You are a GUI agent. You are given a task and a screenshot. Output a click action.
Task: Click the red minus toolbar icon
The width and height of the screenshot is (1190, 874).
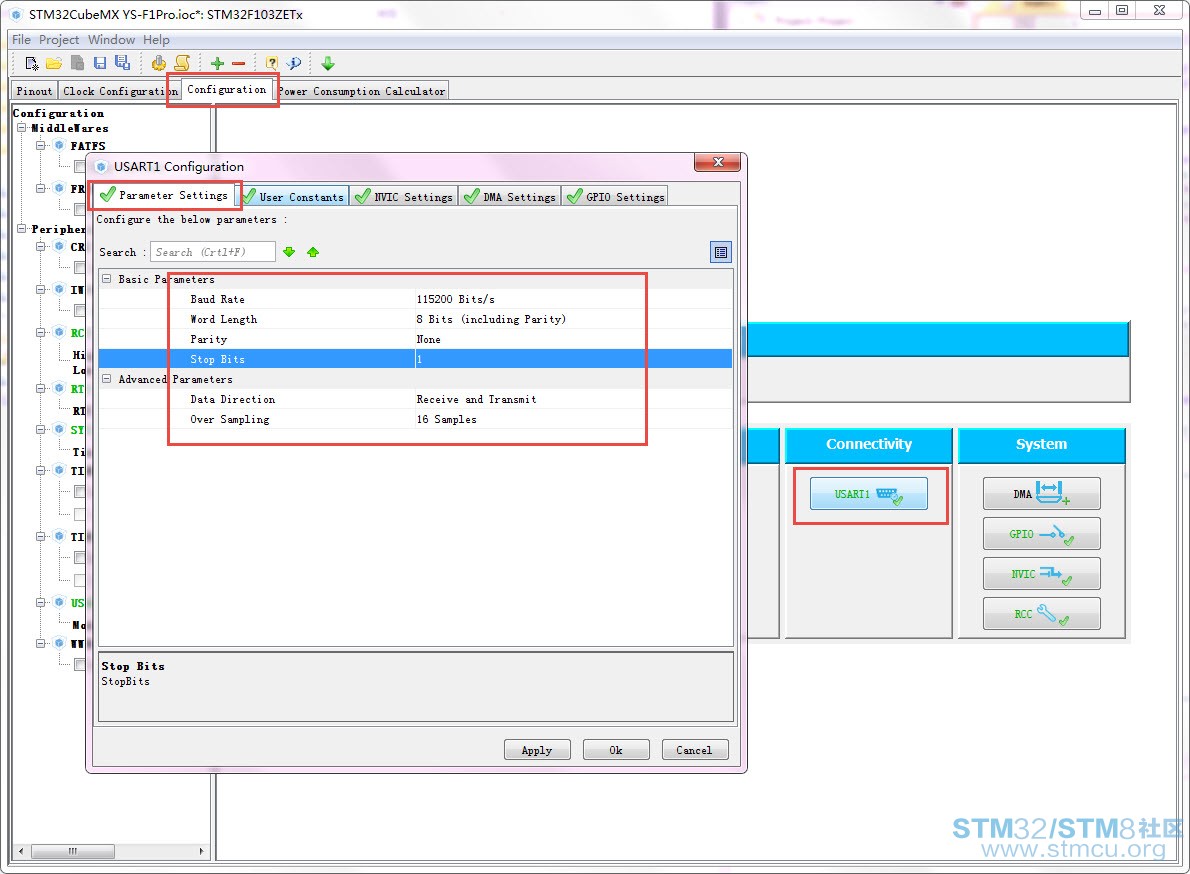[238, 64]
